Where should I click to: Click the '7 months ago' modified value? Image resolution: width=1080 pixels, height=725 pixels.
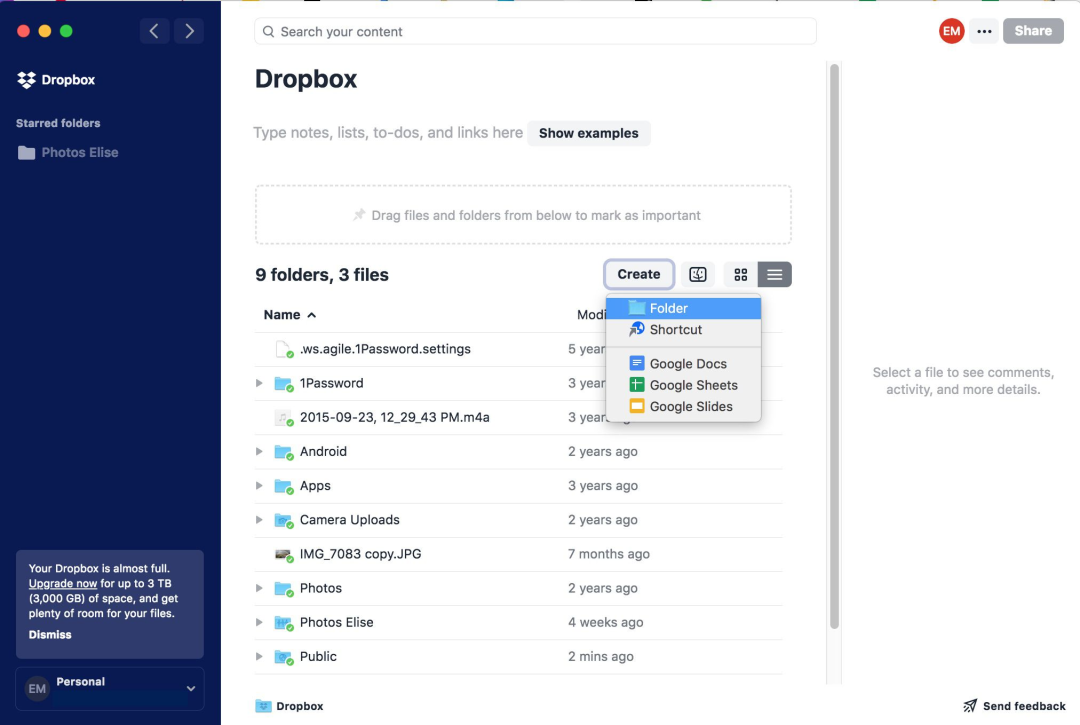[609, 554]
